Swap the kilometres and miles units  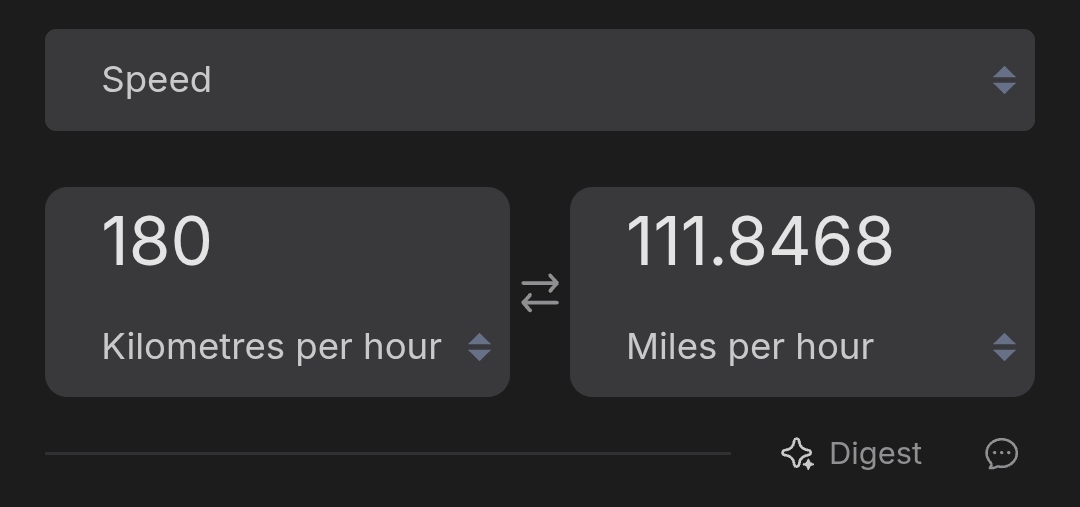(x=540, y=293)
